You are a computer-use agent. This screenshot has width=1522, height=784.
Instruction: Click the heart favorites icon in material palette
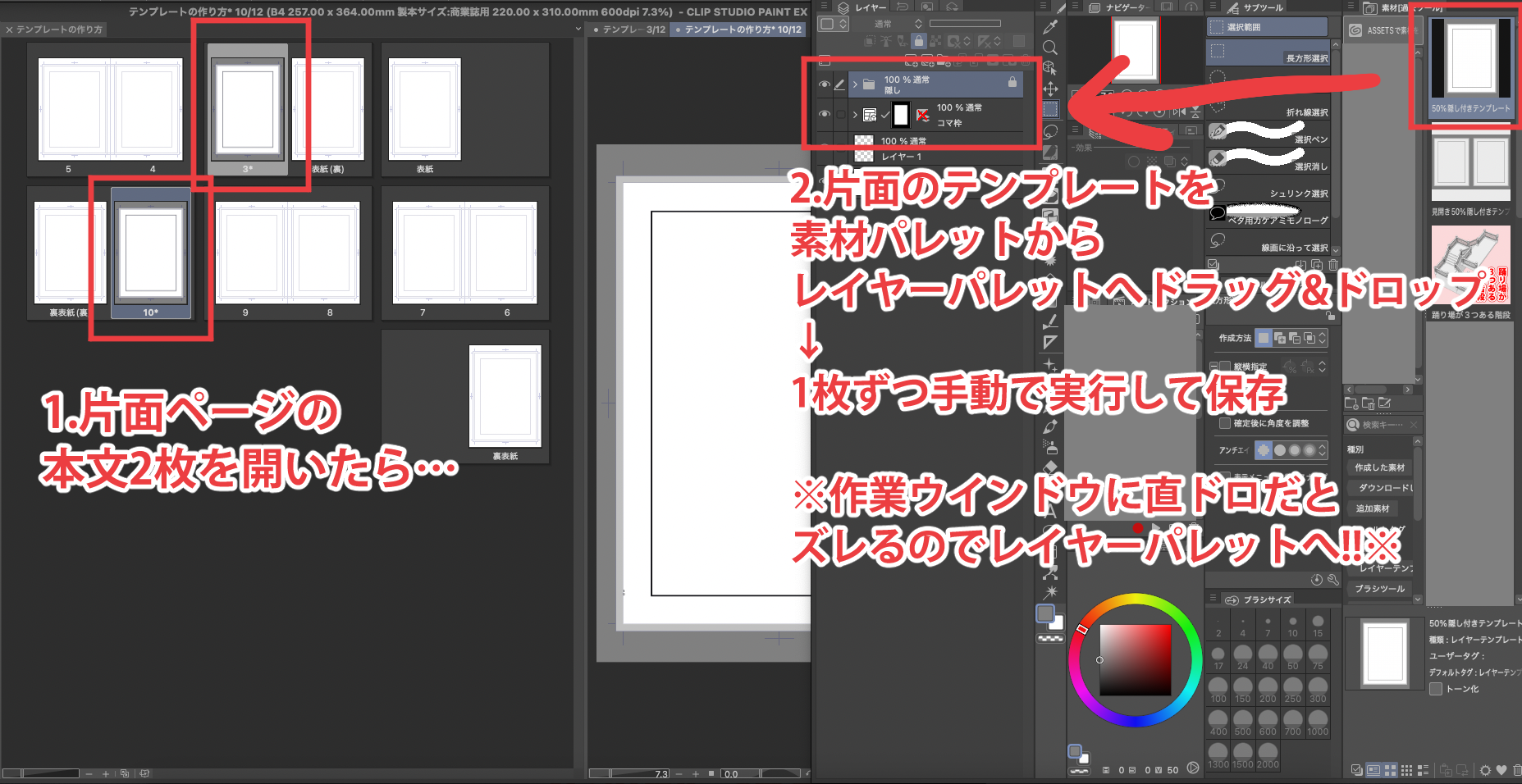[1501, 770]
